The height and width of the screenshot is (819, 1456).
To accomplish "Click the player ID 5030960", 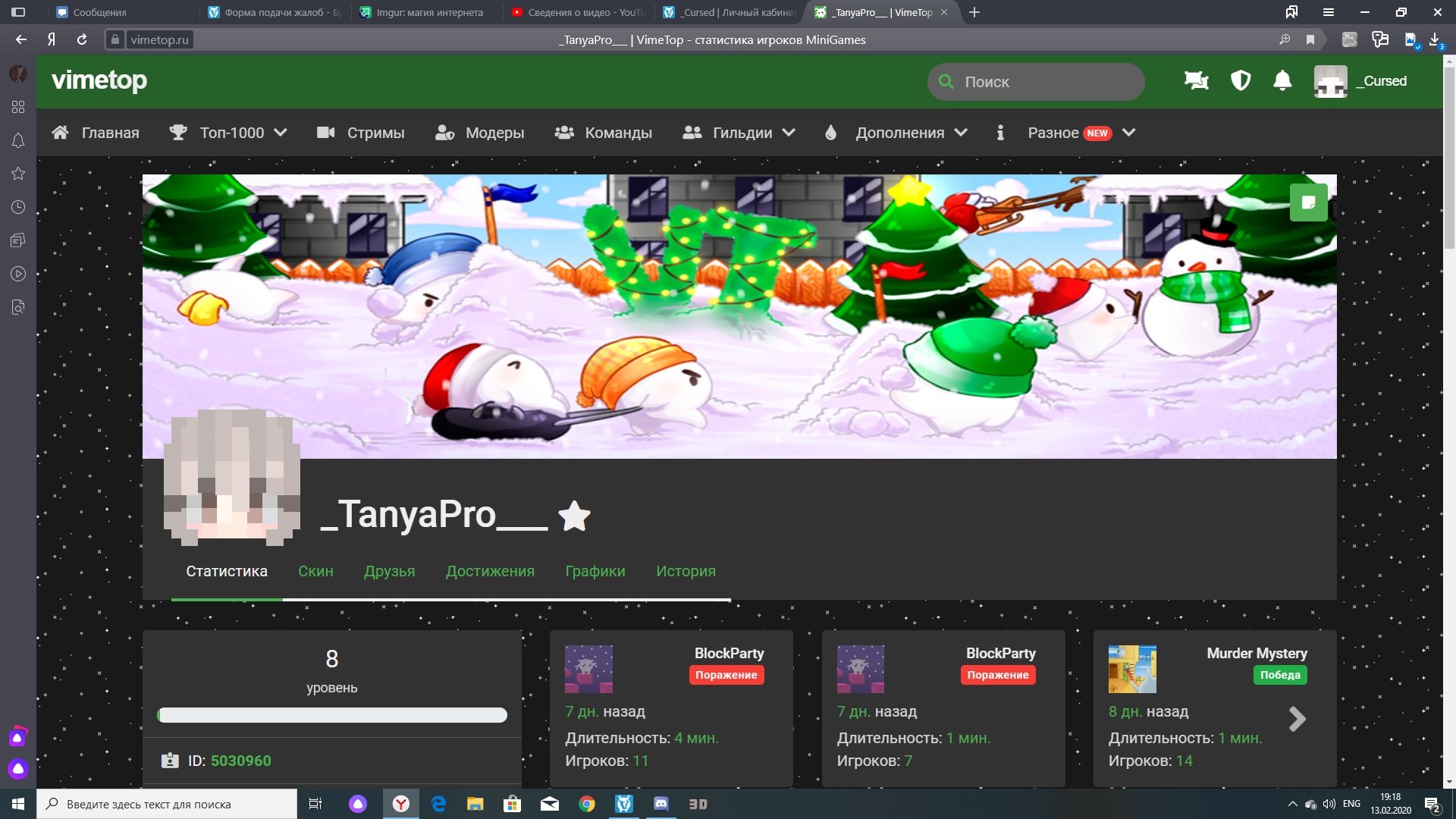I will click(240, 761).
